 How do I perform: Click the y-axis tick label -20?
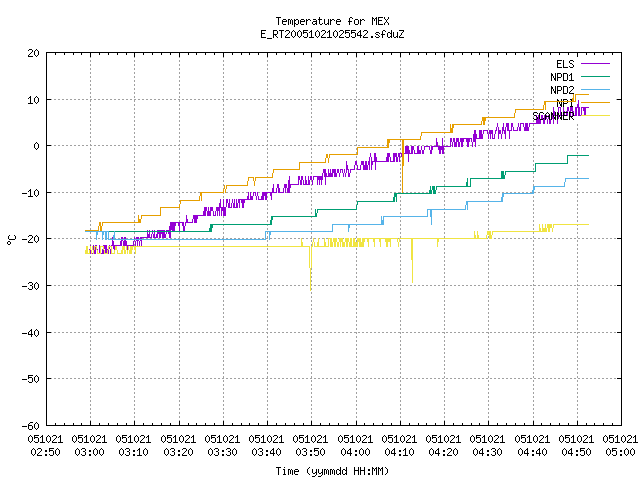pos(31,239)
